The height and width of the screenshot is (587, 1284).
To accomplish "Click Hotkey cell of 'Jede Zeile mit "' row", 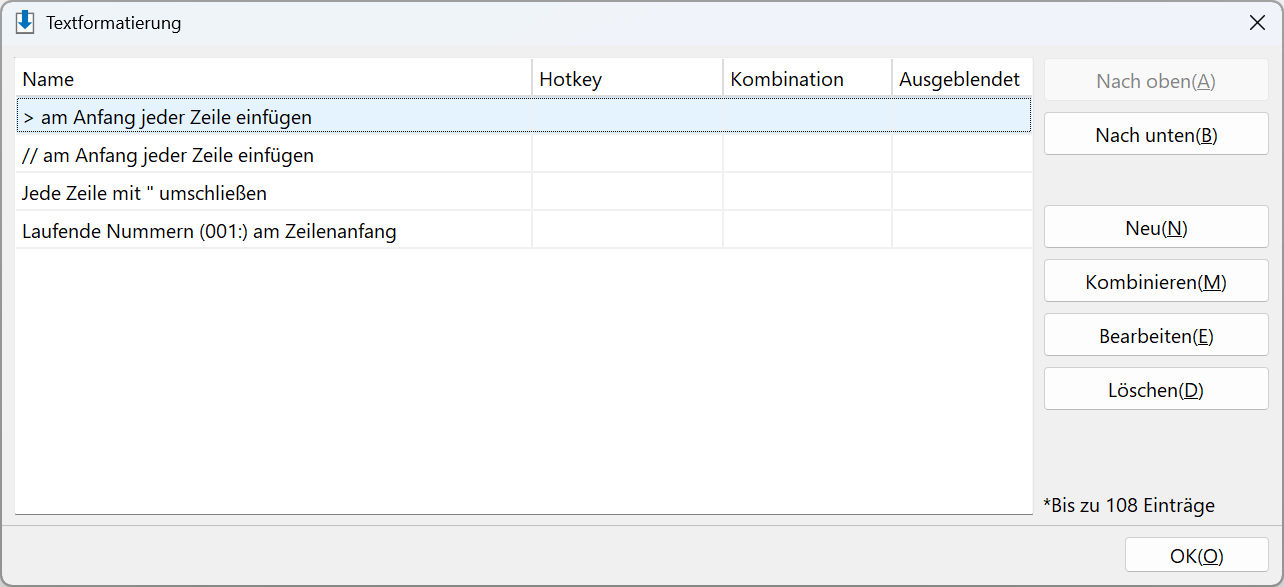I will (x=627, y=193).
